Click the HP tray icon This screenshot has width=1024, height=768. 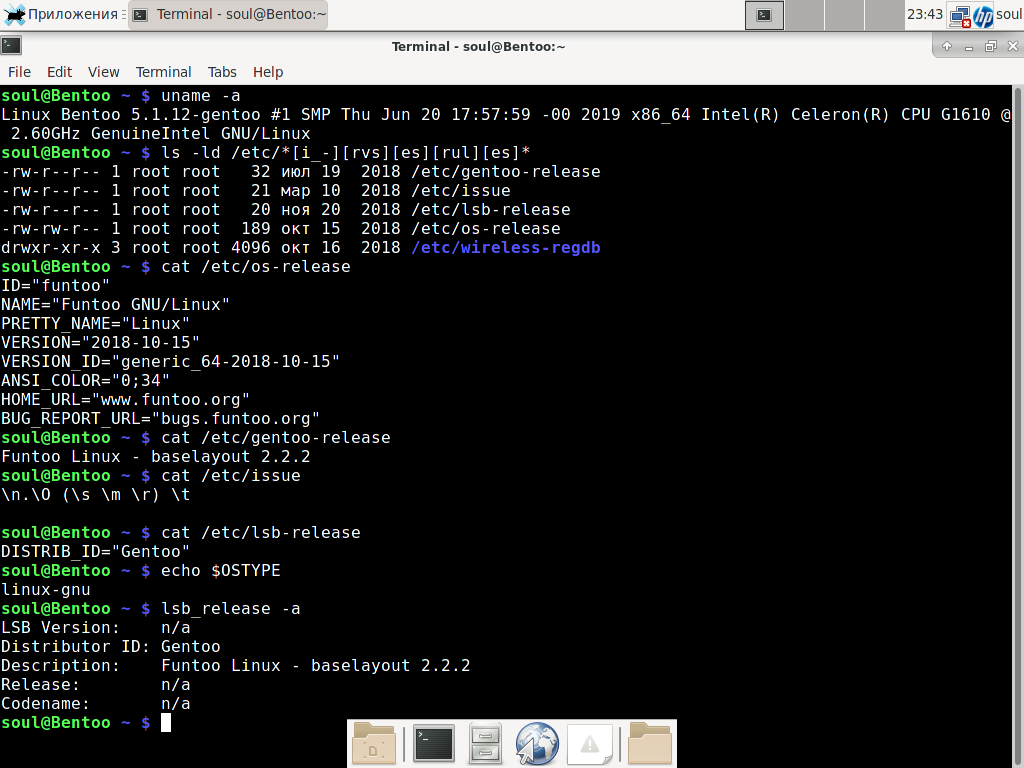[983, 16]
